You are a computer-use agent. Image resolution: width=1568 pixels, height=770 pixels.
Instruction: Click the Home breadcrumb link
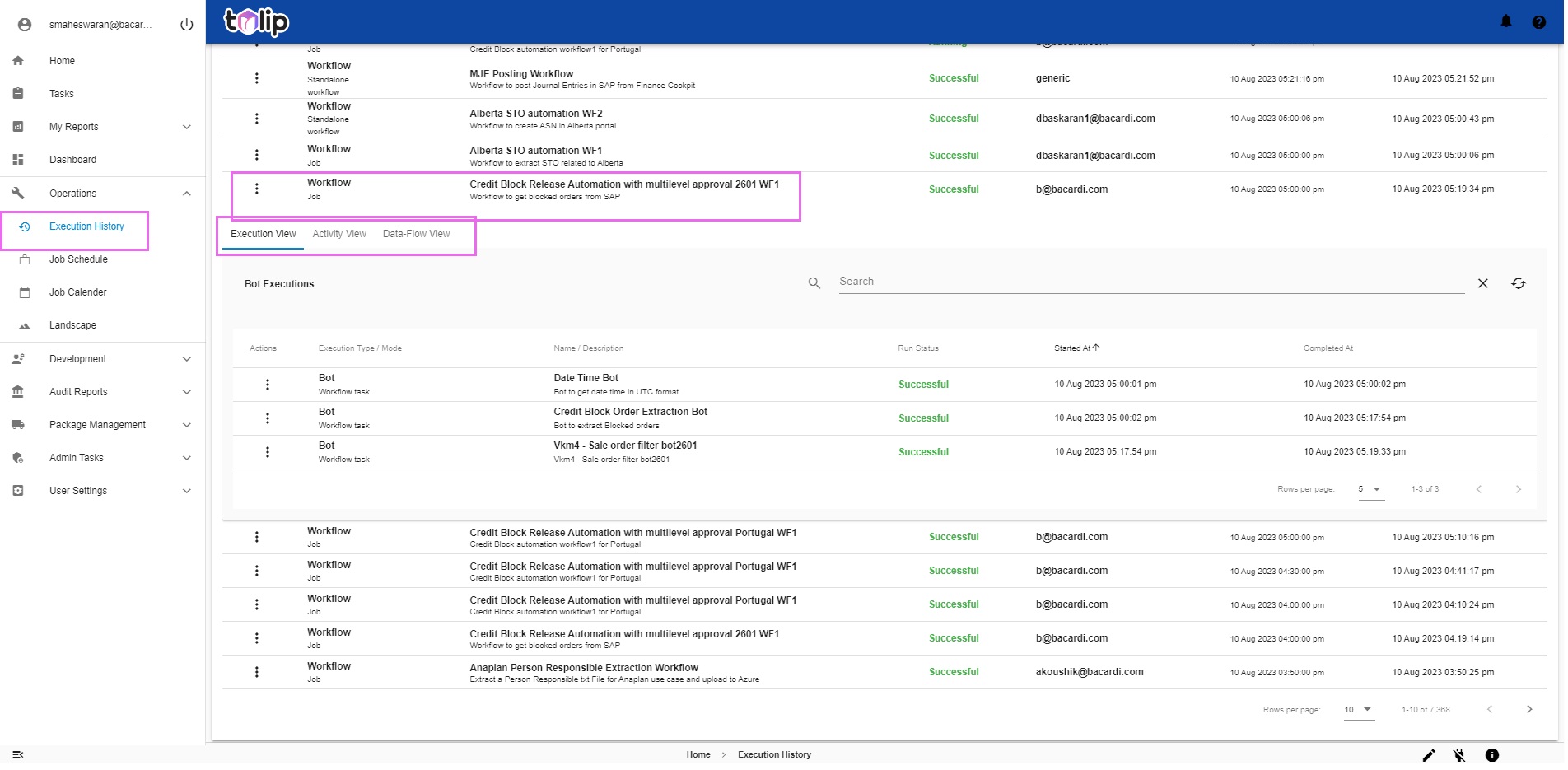pyautogui.click(x=698, y=754)
